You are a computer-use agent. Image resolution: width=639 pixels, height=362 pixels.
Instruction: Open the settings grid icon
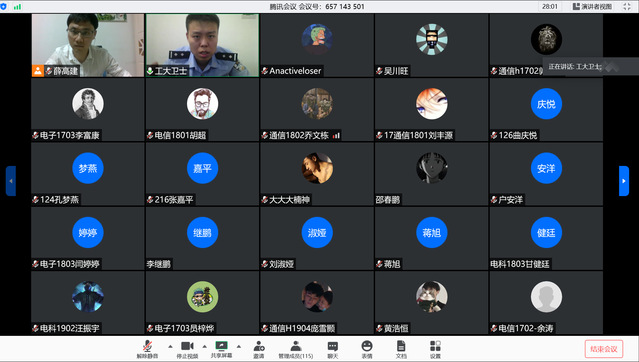pos(435,346)
